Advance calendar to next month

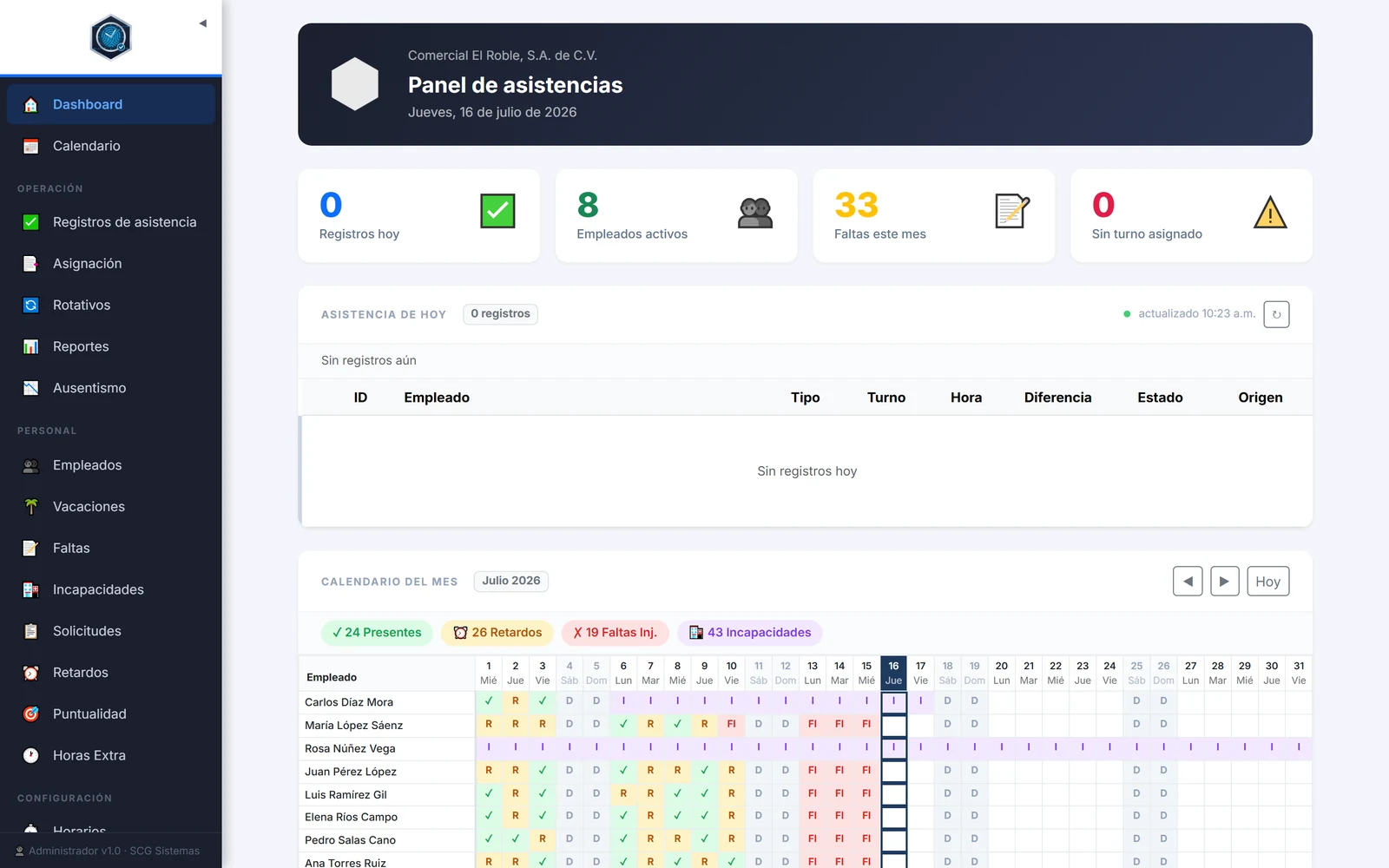pyautogui.click(x=1224, y=582)
